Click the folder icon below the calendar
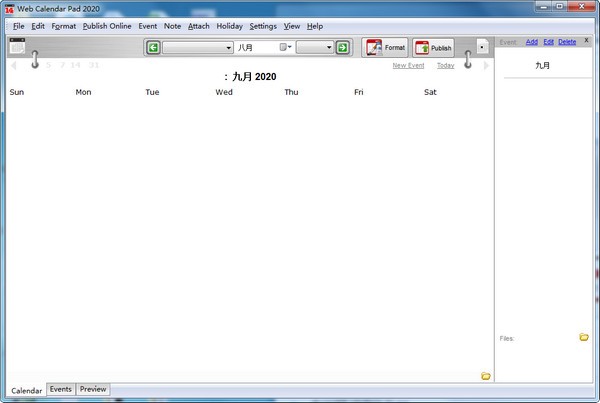Image resolution: width=600 pixels, height=403 pixels. tap(486, 376)
